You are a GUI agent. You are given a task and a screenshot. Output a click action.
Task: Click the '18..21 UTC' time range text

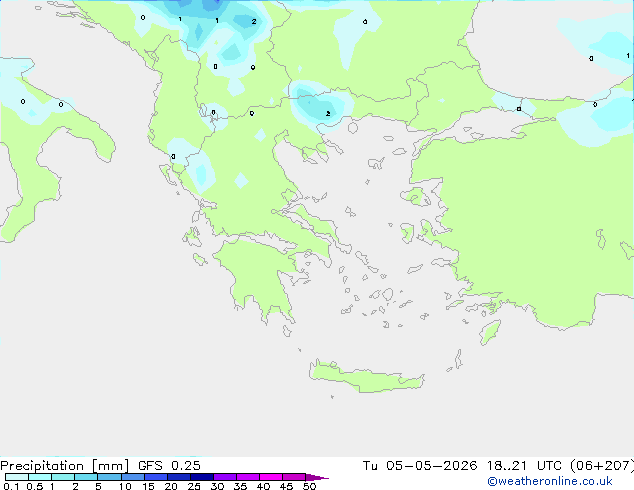click(524, 466)
